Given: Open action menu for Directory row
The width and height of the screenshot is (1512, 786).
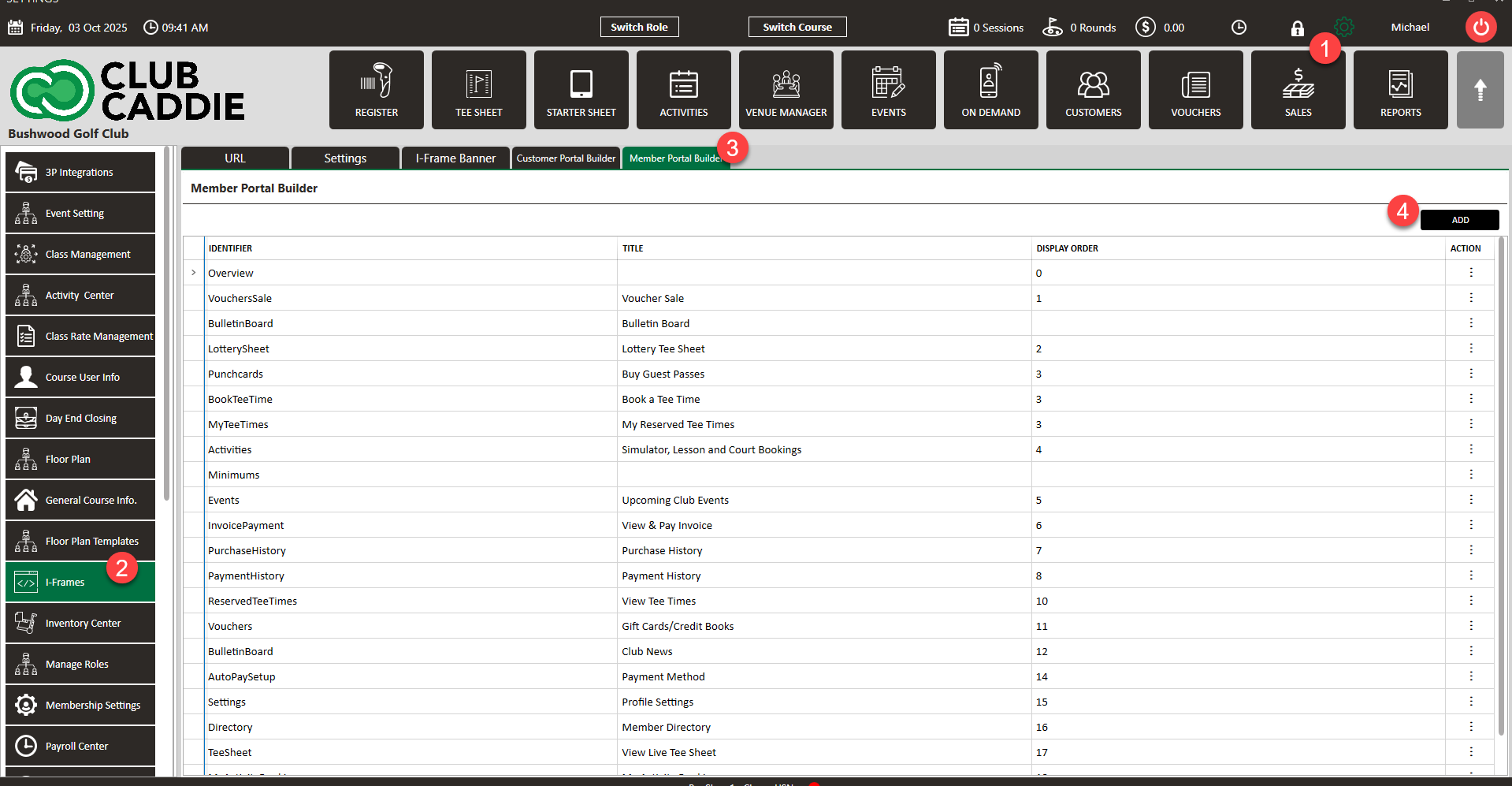Looking at the screenshot, I should 1470,727.
